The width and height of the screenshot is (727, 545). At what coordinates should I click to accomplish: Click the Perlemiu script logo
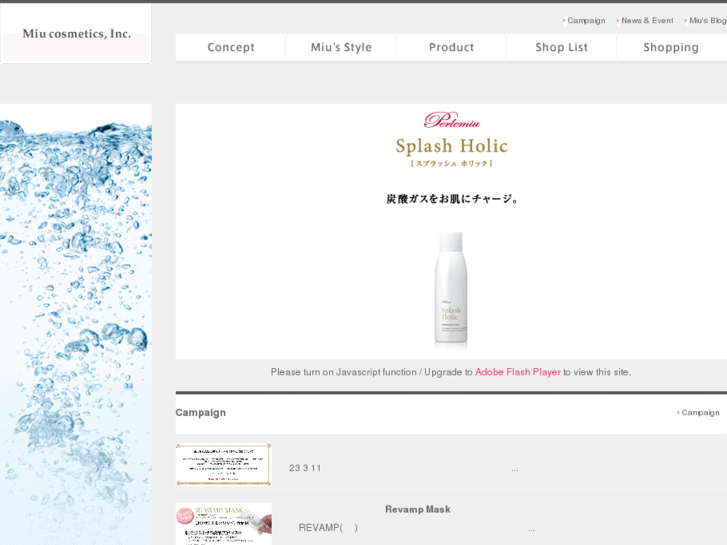pos(452,120)
